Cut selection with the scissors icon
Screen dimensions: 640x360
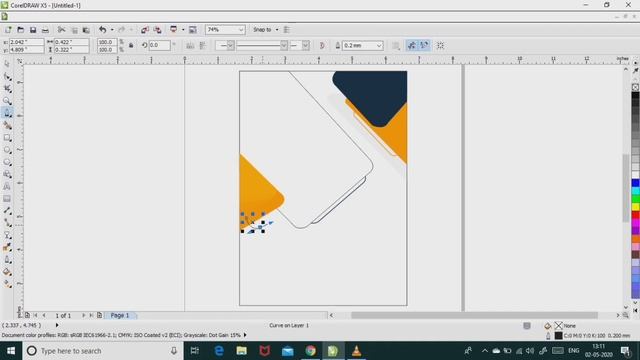(61, 30)
